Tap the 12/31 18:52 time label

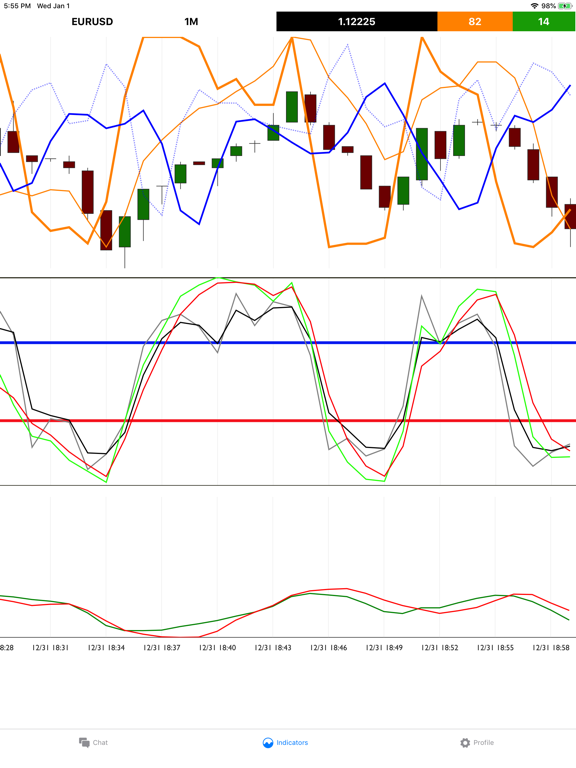(x=440, y=648)
